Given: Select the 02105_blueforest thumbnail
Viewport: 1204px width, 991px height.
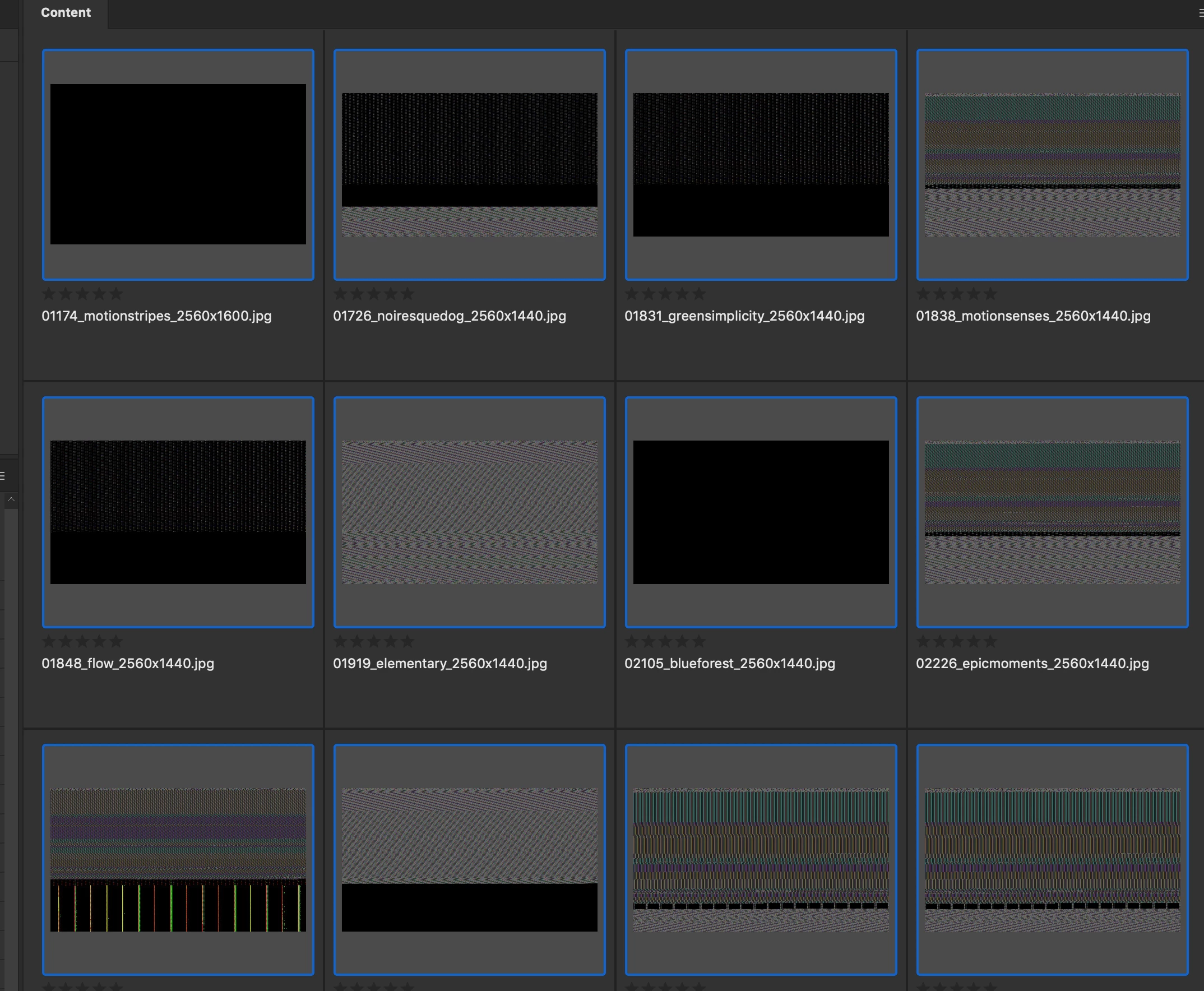Looking at the screenshot, I should tap(761, 512).
